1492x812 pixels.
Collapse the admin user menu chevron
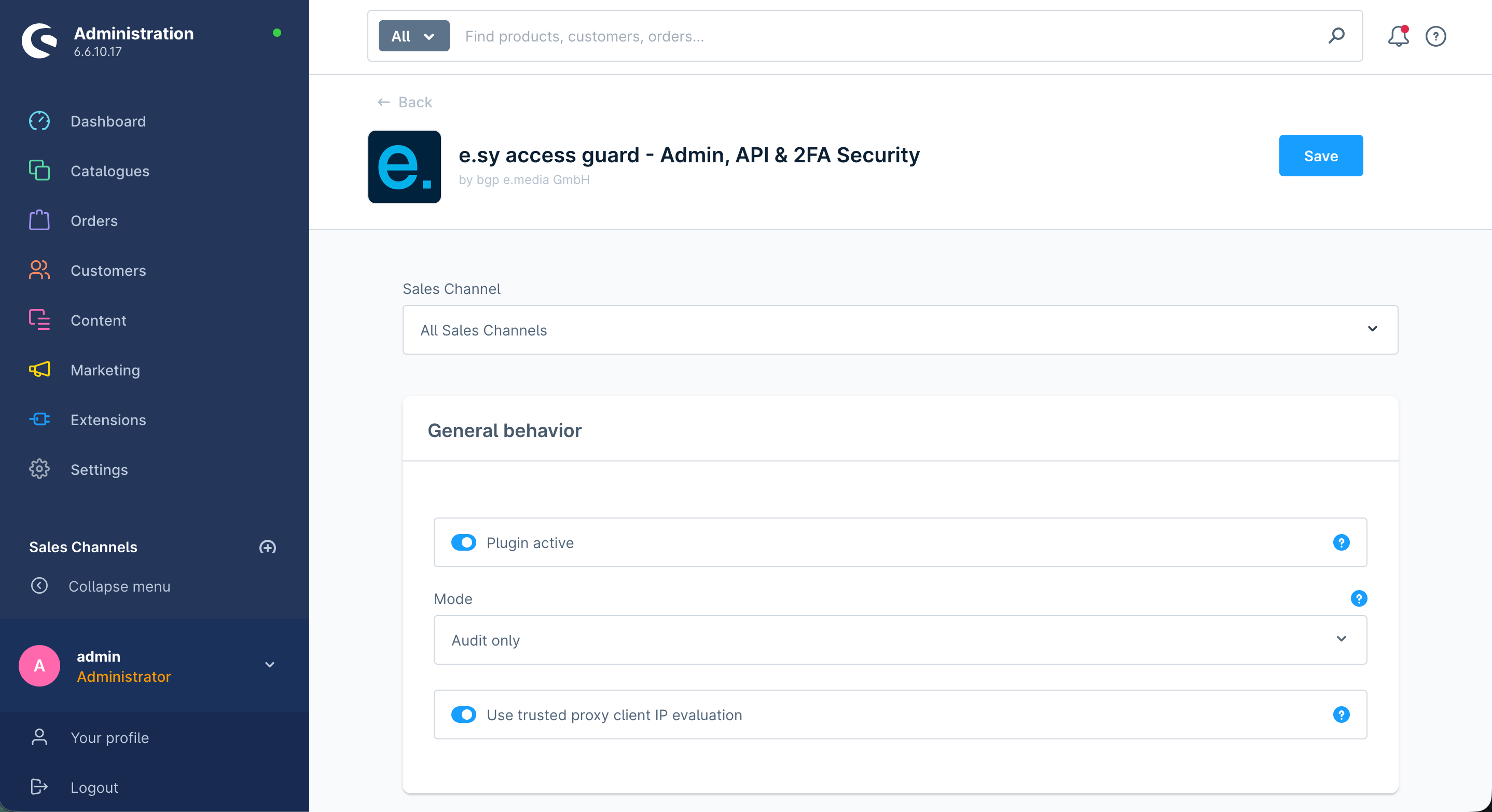269,664
